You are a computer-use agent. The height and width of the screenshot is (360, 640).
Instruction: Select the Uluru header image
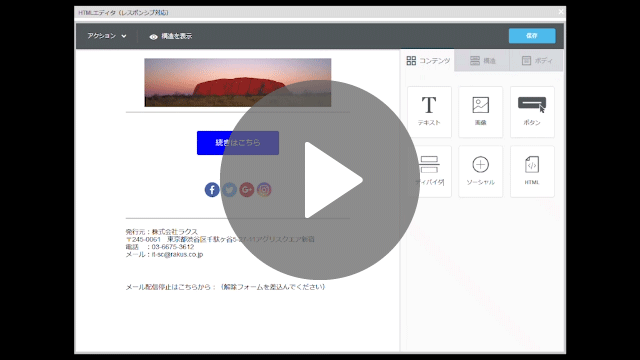(x=238, y=82)
